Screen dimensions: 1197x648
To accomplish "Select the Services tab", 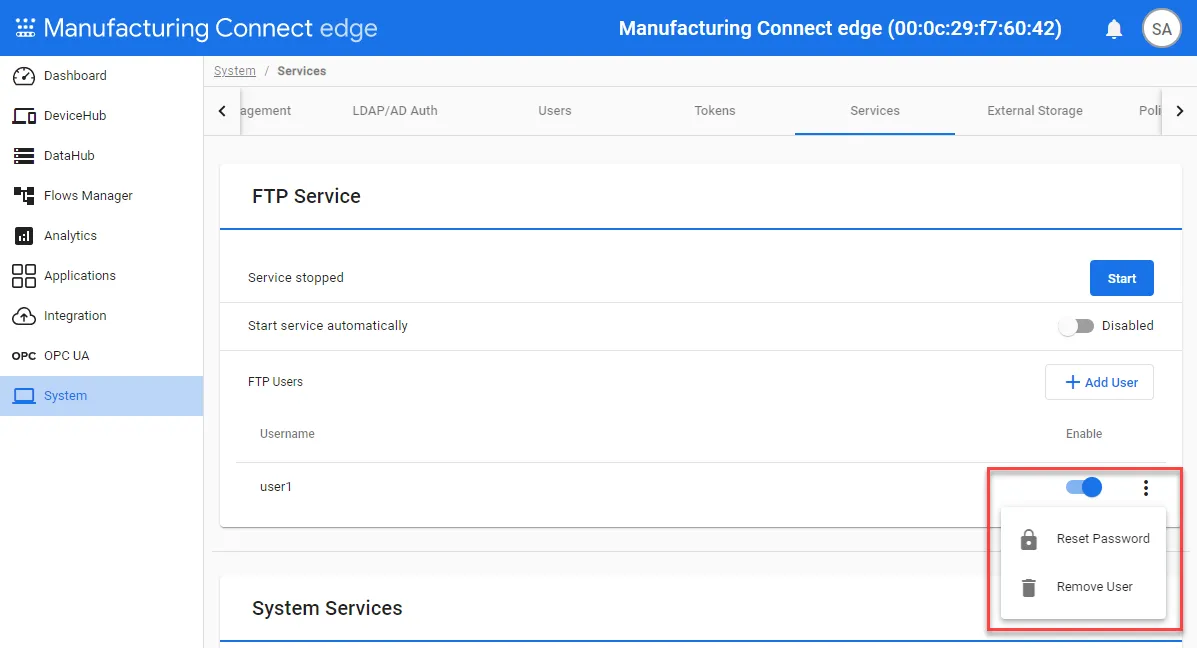I will 875,111.
